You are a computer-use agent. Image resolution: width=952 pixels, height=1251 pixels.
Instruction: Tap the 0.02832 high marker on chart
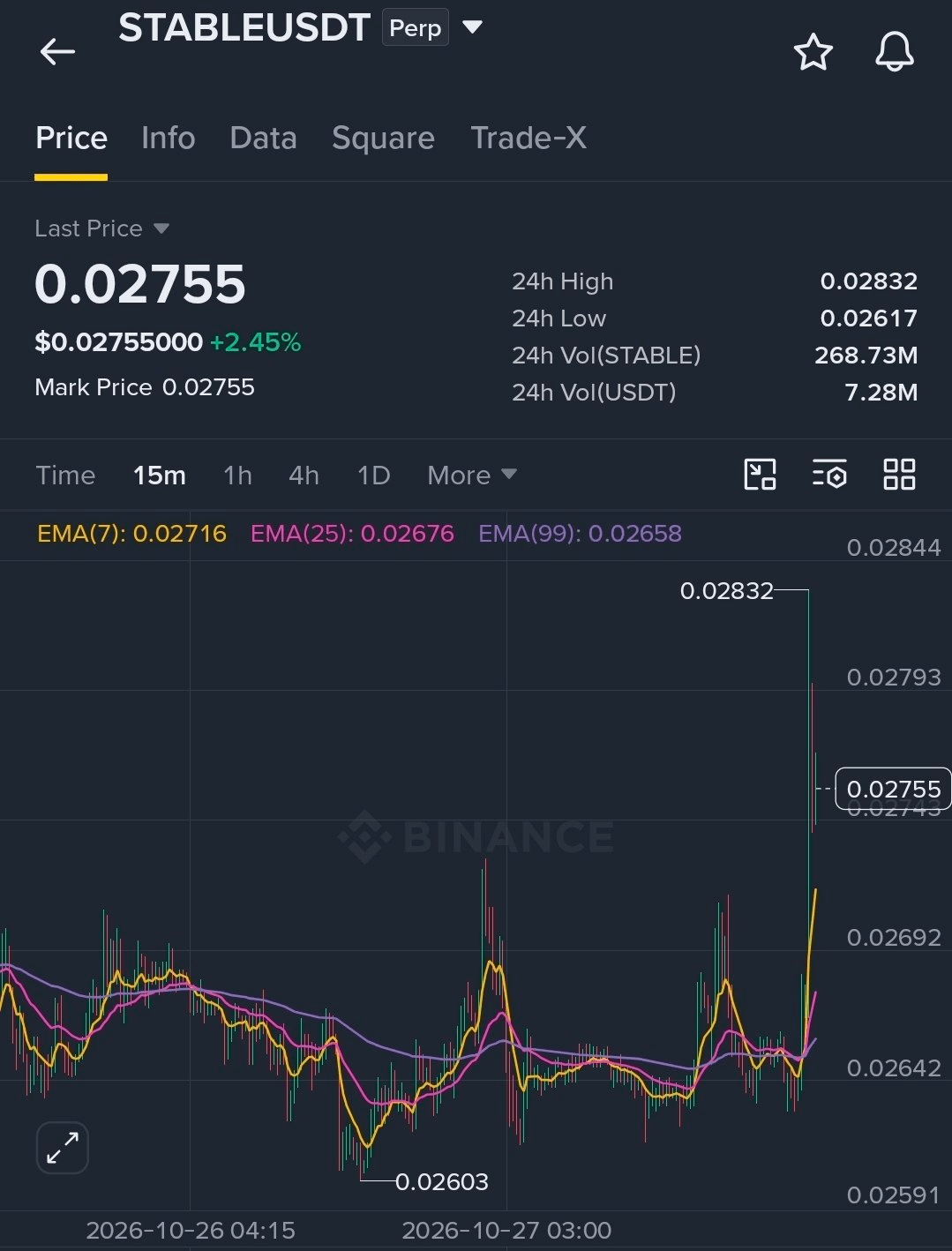[726, 590]
